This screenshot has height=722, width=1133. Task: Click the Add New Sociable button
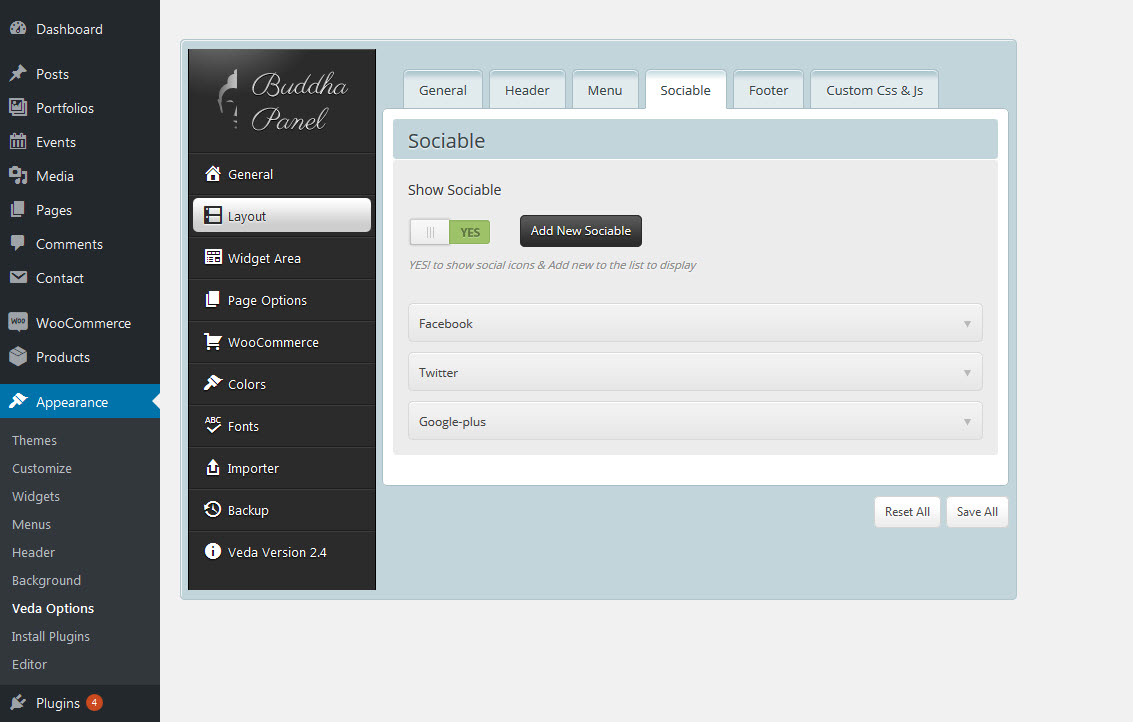click(581, 231)
